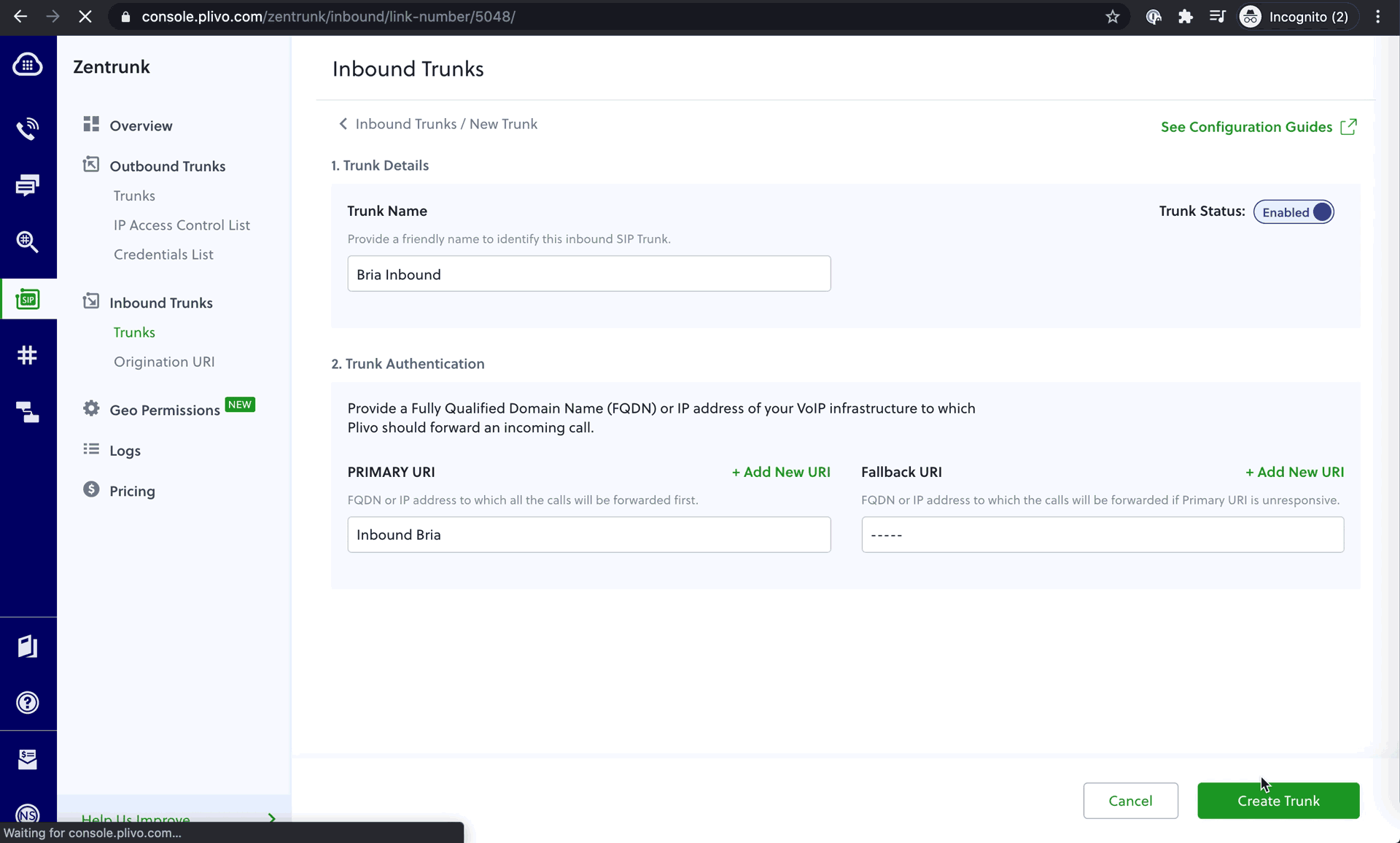Click the Lookup magnifier icon

[x=27, y=242]
